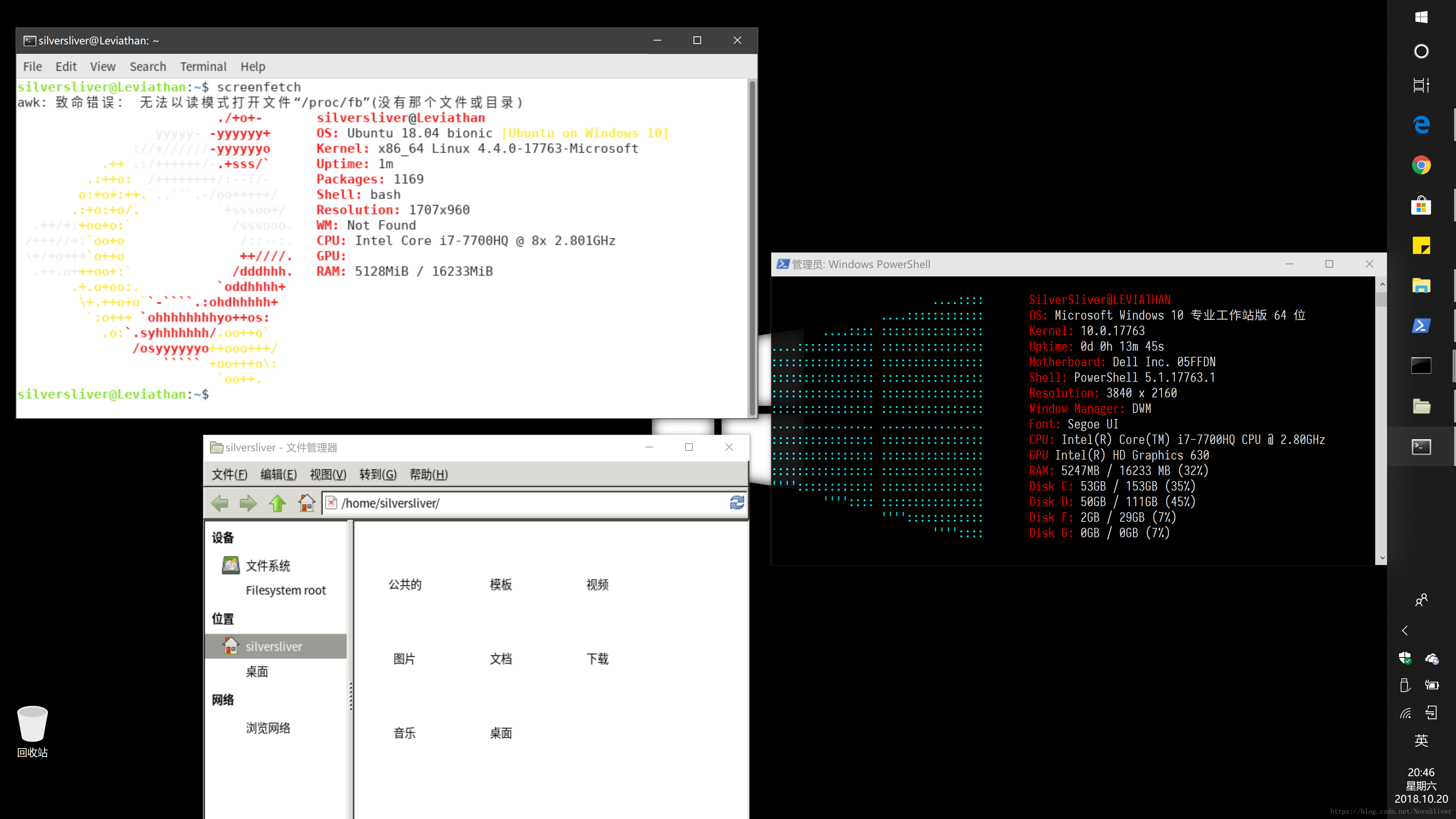Image resolution: width=1456 pixels, height=819 pixels.
Task: Select the 桌面 folder in the file pane
Action: click(501, 733)
